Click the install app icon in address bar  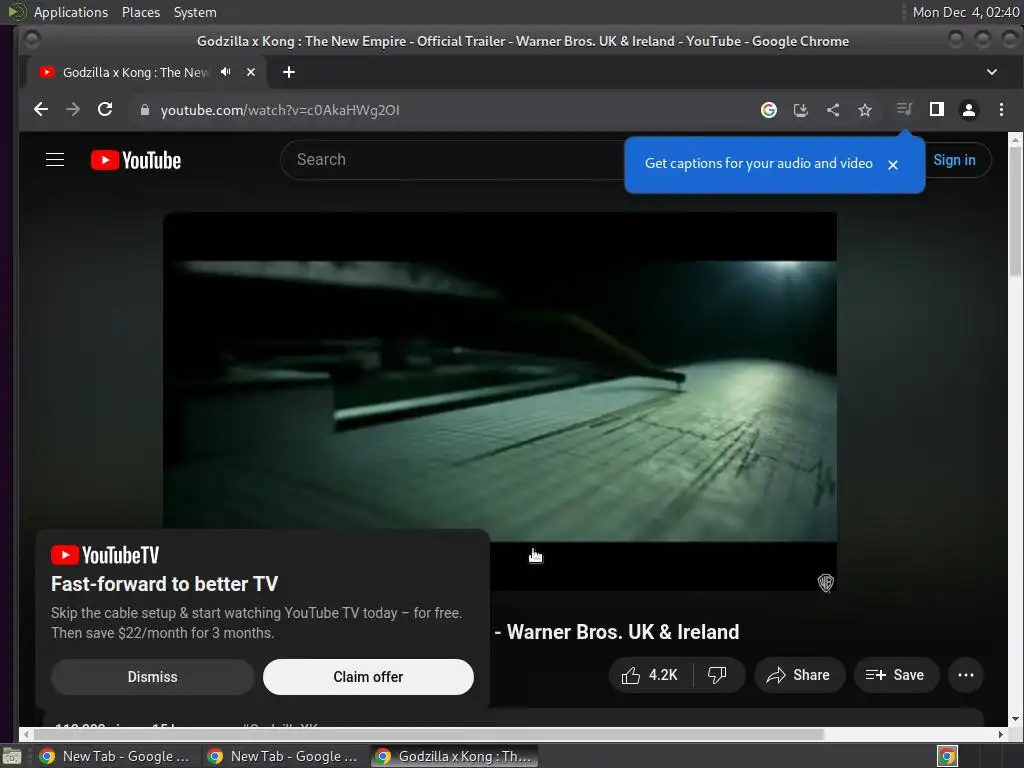801,110
